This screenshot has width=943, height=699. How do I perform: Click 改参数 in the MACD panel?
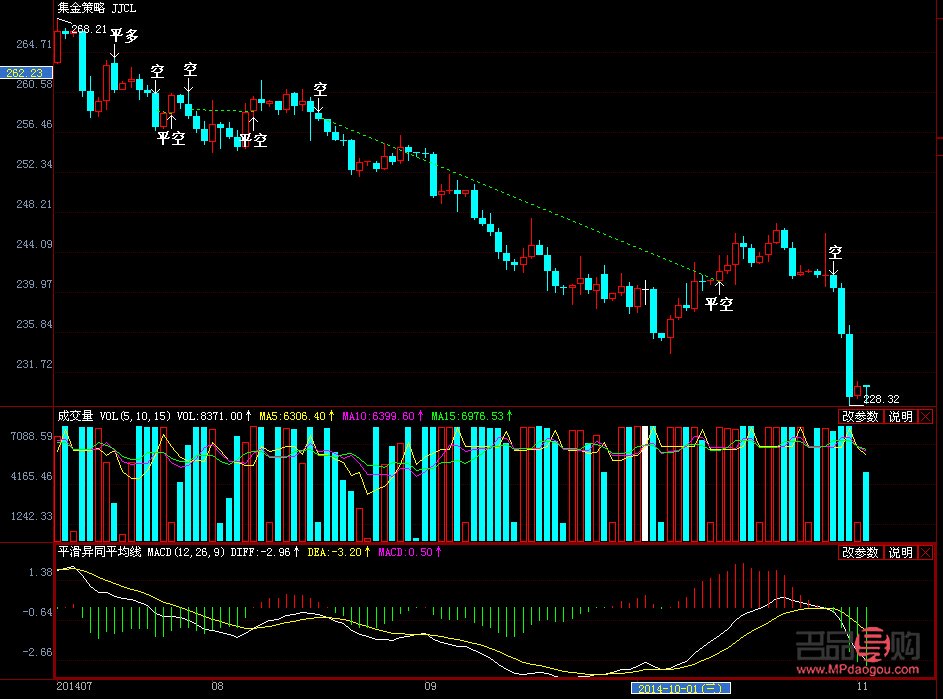[x=860, y=552]
